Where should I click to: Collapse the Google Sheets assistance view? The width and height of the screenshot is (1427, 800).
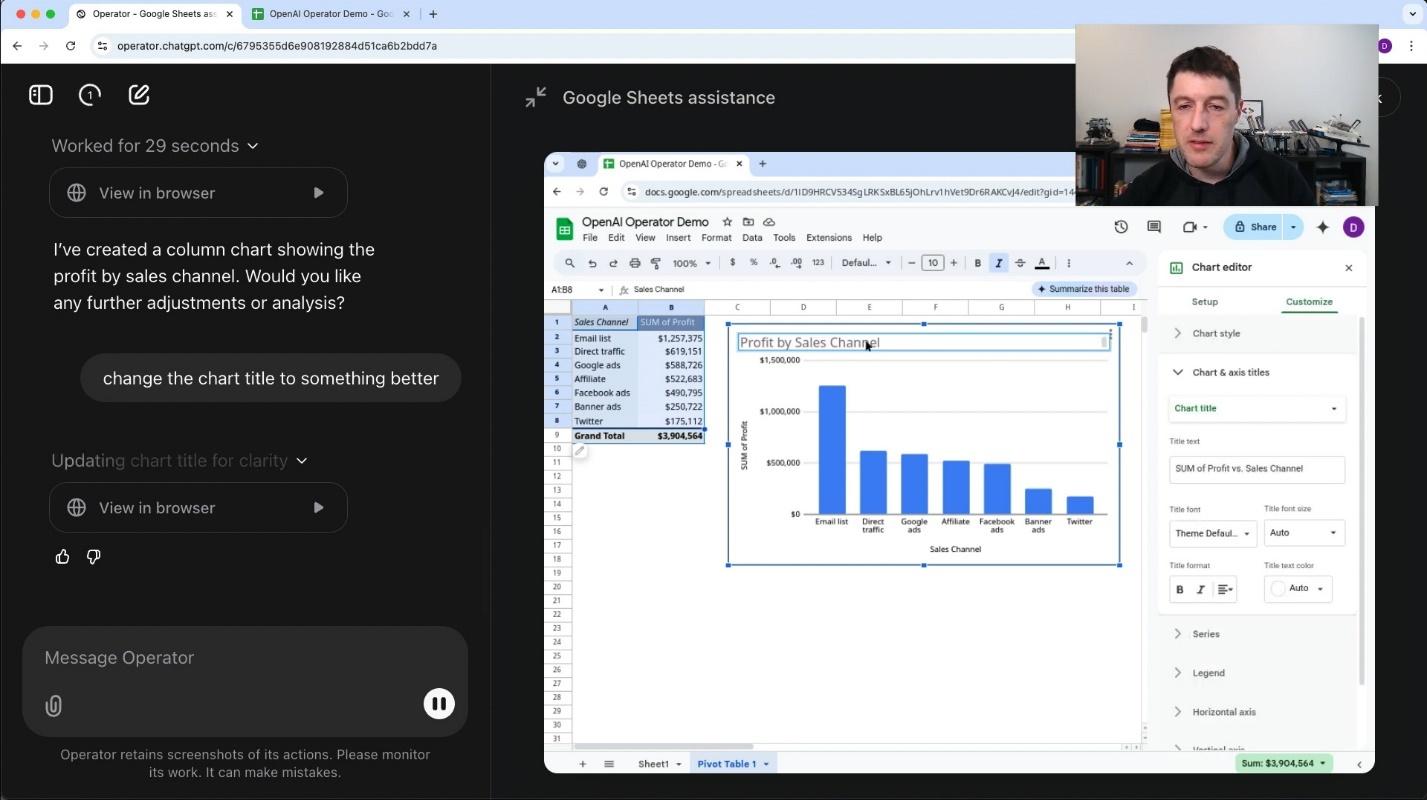tap(536, 97)
